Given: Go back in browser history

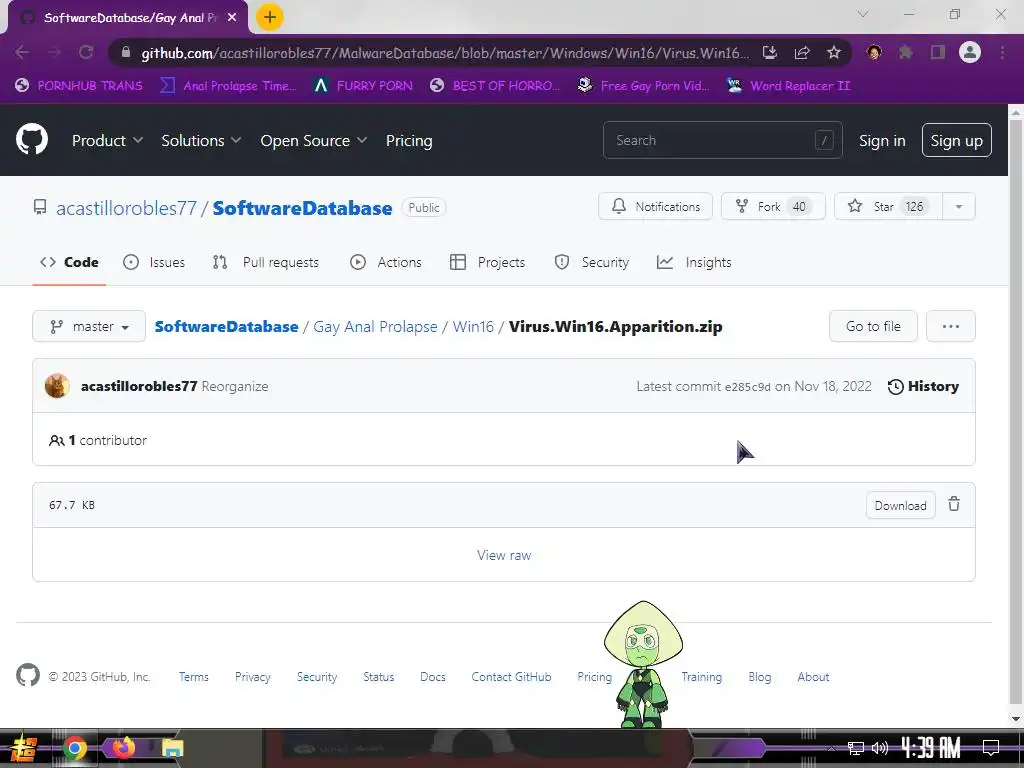Looking at the screenshot, I should click(22, 52).
